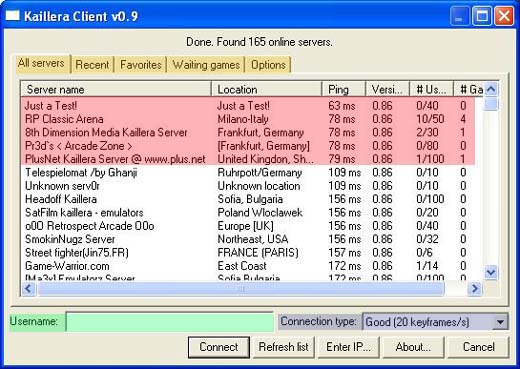Select 'Street fighter(Jin75.FR)' server
The image size is (520, 369).
click(248, 252)
